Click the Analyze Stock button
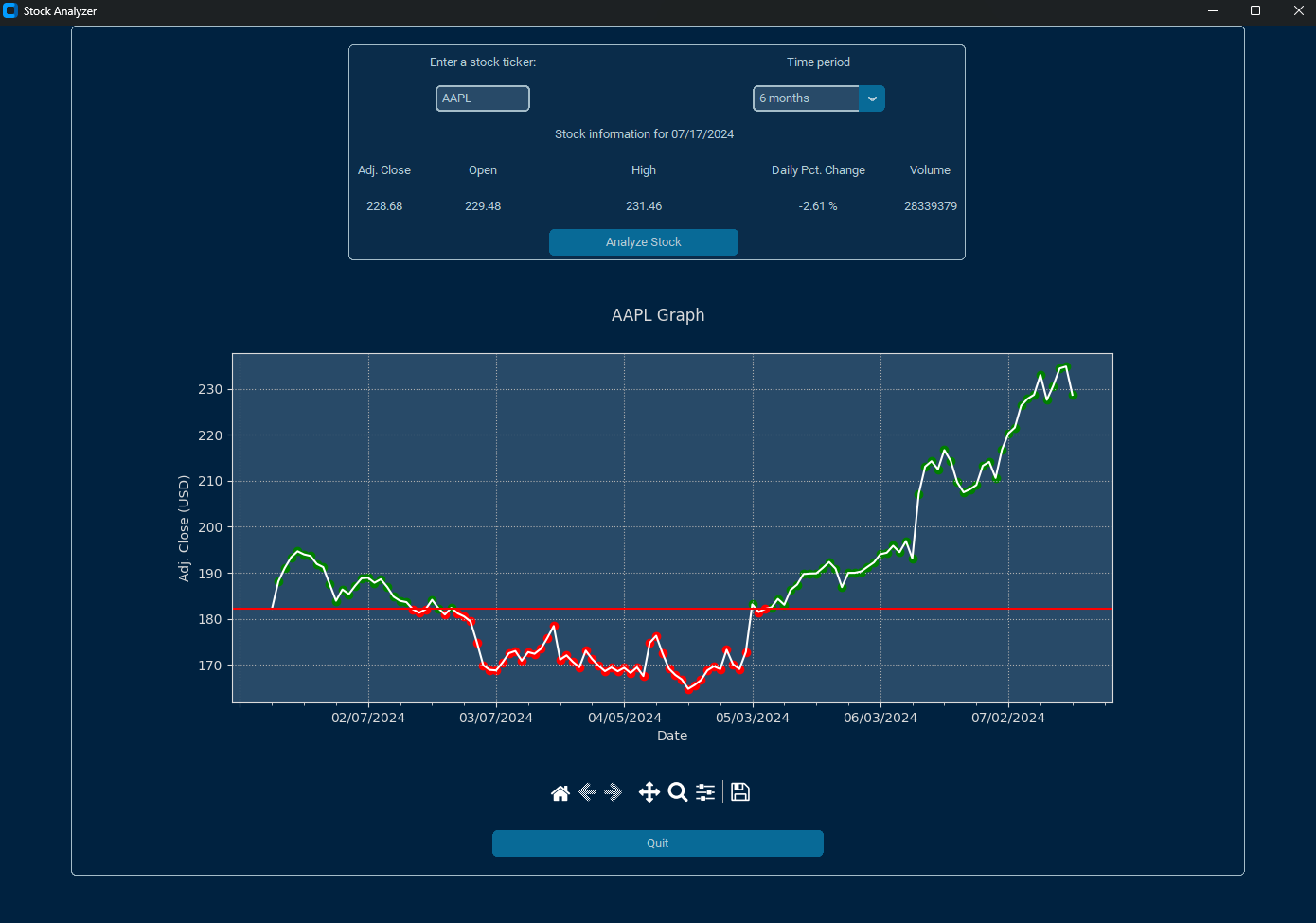Viewport: 1316px width, 923px height. 644,242
